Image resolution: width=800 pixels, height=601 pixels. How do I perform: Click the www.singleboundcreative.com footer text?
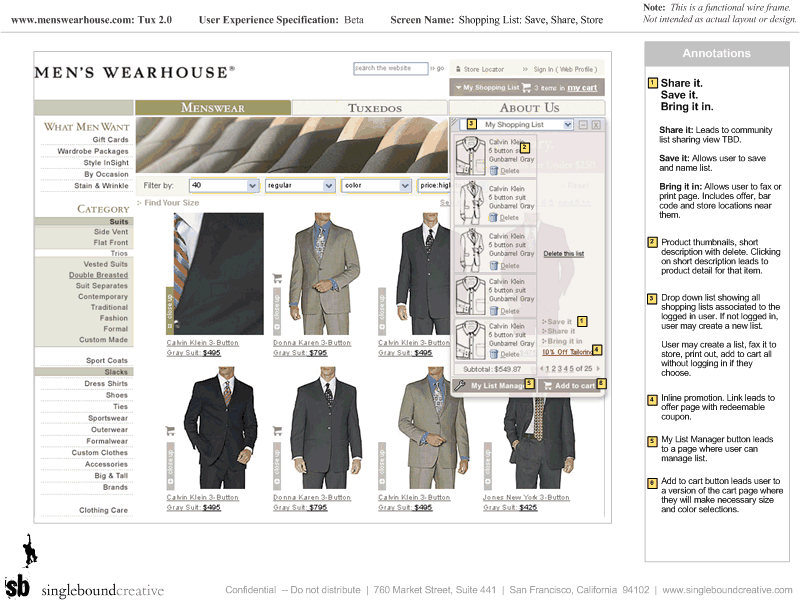[x=727, y=590]
